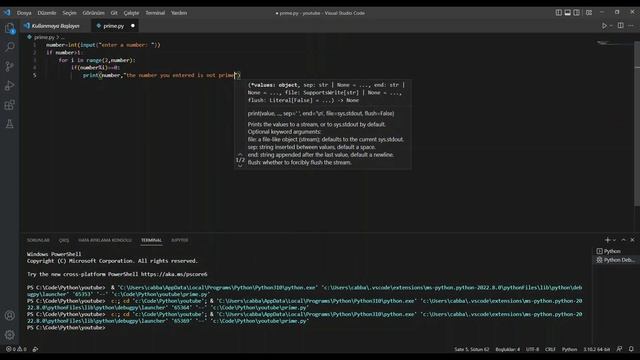
Task: Open the aka.ms/pscore6 link in terminal
Action: [174, 274]
